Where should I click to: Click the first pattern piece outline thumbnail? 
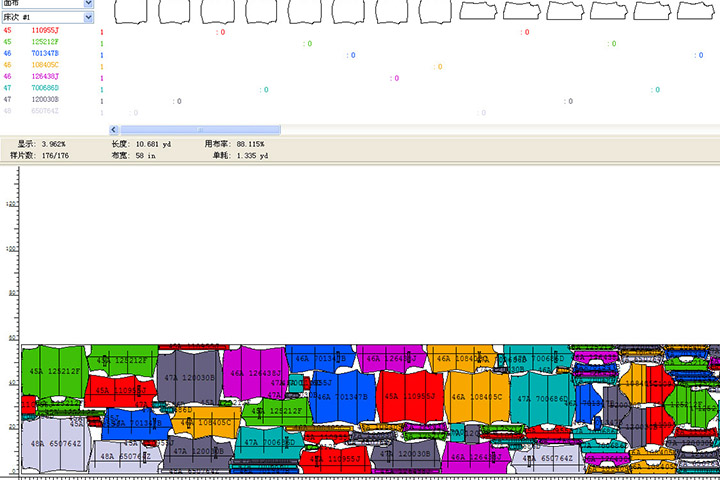point(127,11)
